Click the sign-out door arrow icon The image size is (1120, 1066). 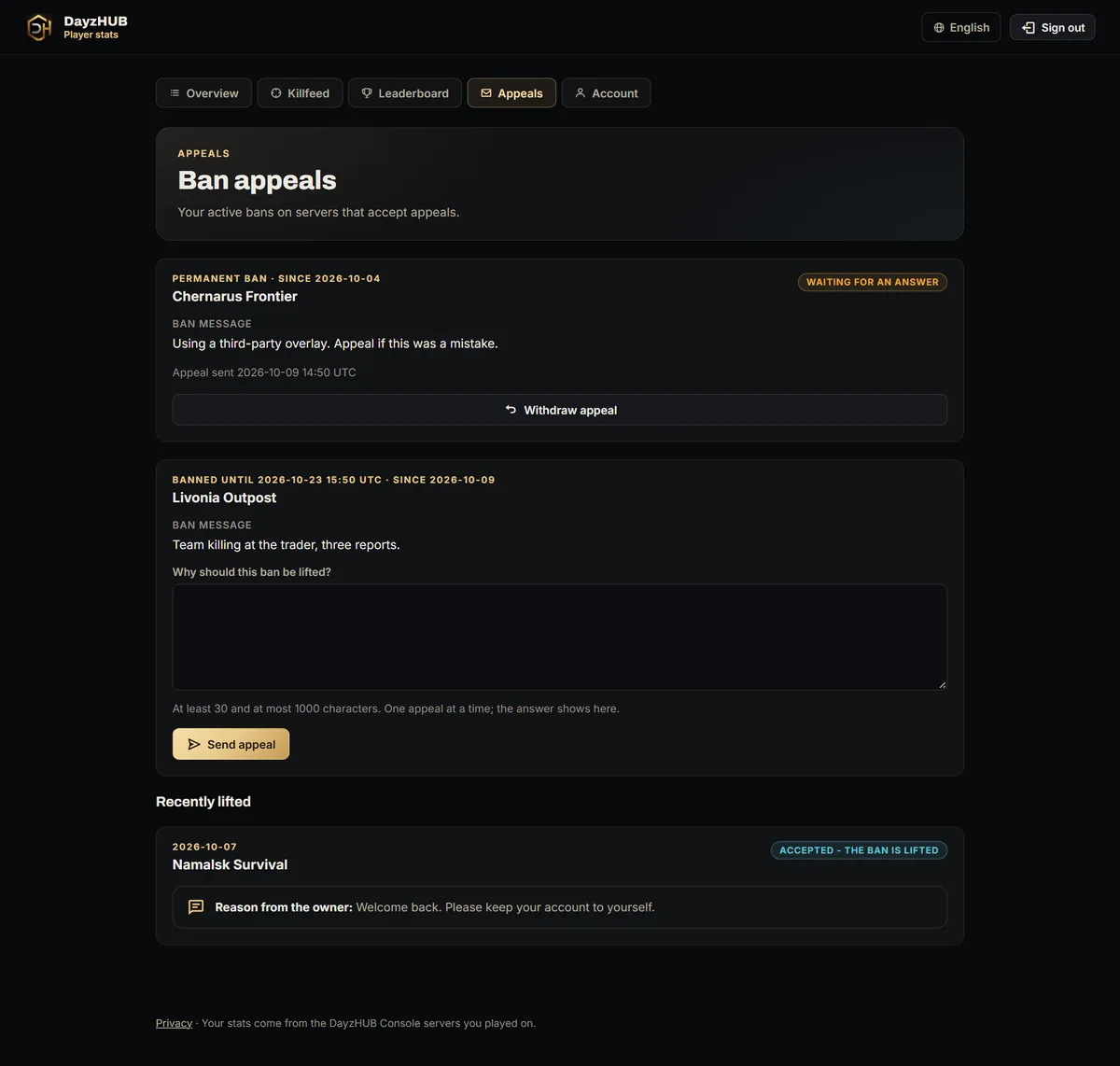point(1029,27)
